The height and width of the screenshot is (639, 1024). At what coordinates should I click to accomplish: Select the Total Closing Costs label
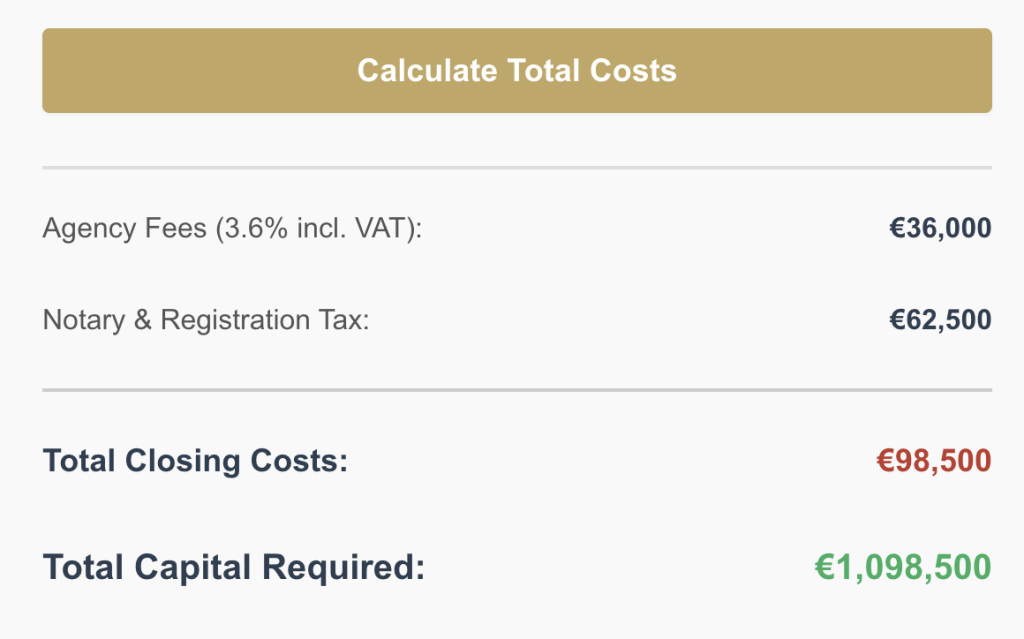(195, 461)
